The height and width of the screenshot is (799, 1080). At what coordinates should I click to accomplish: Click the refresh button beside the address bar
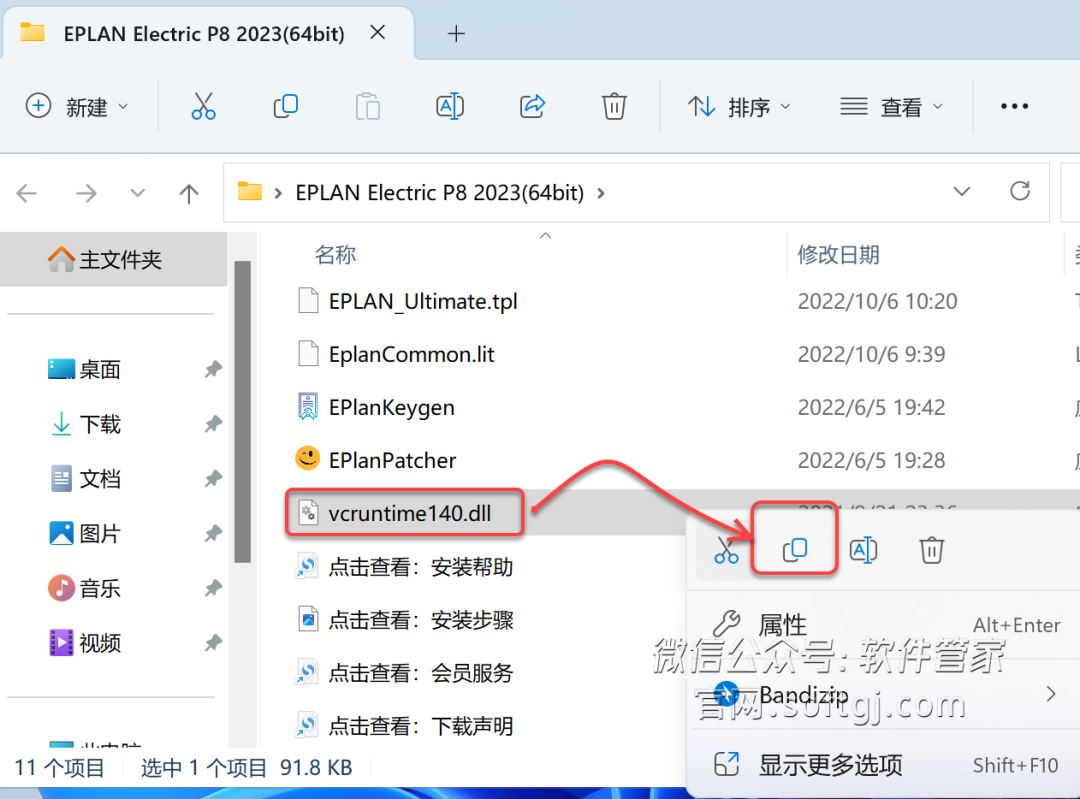[1020, 191]
